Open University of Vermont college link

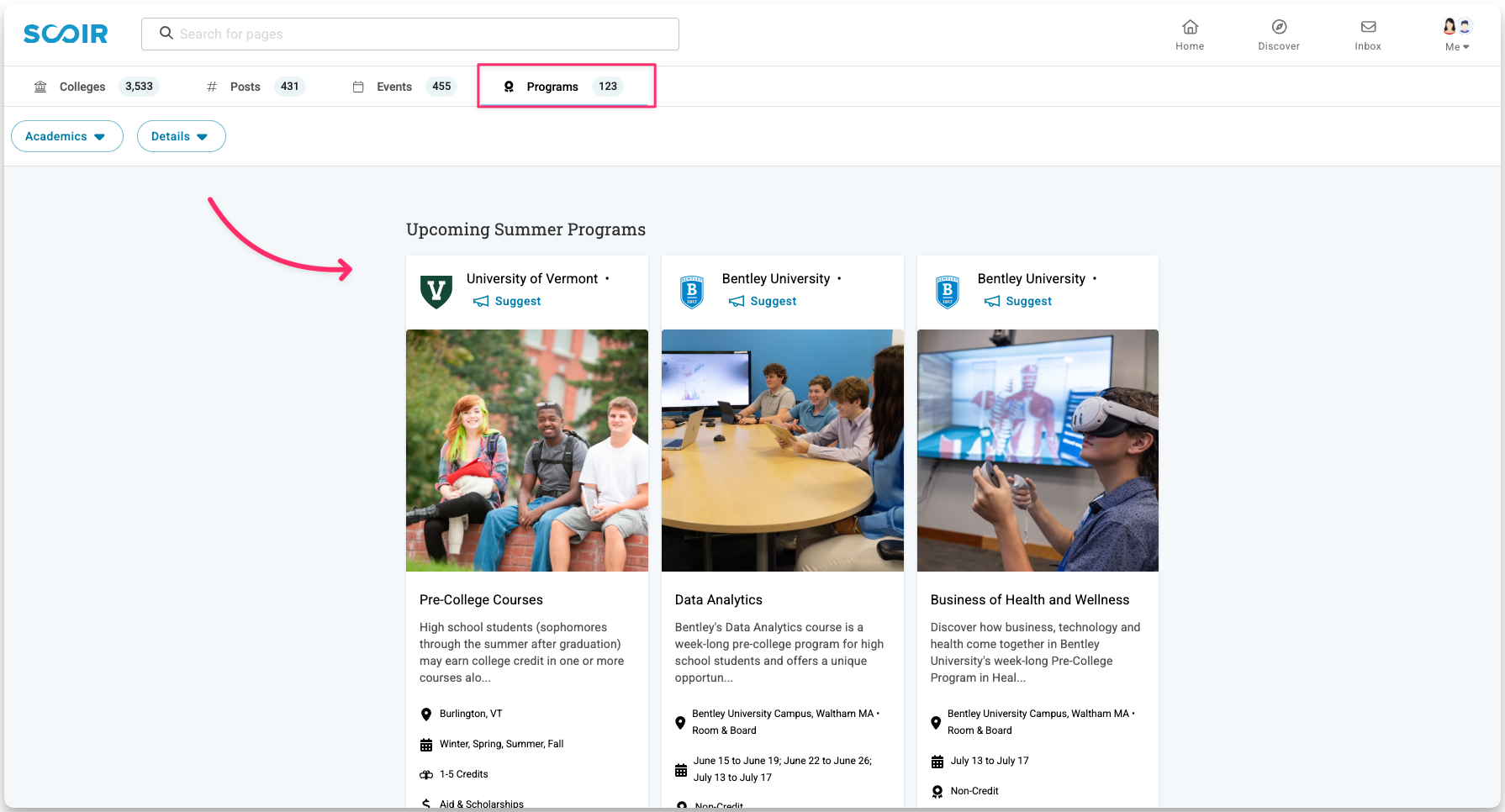tap(532, 278)
